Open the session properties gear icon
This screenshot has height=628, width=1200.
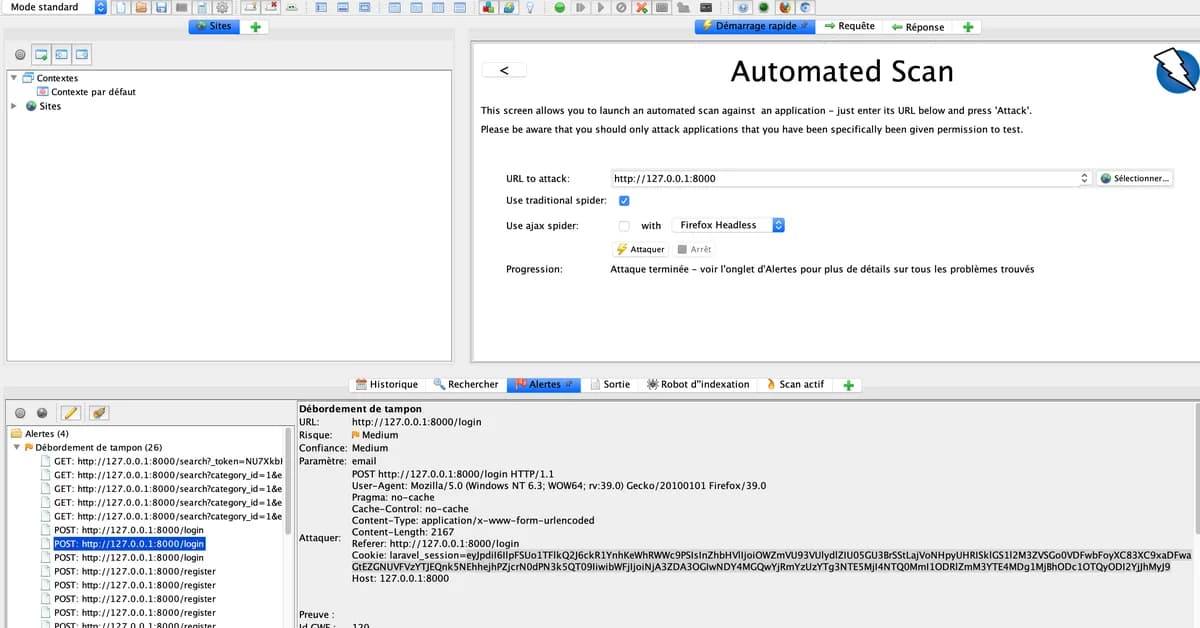pyautogui.click(x=223, y=9)
